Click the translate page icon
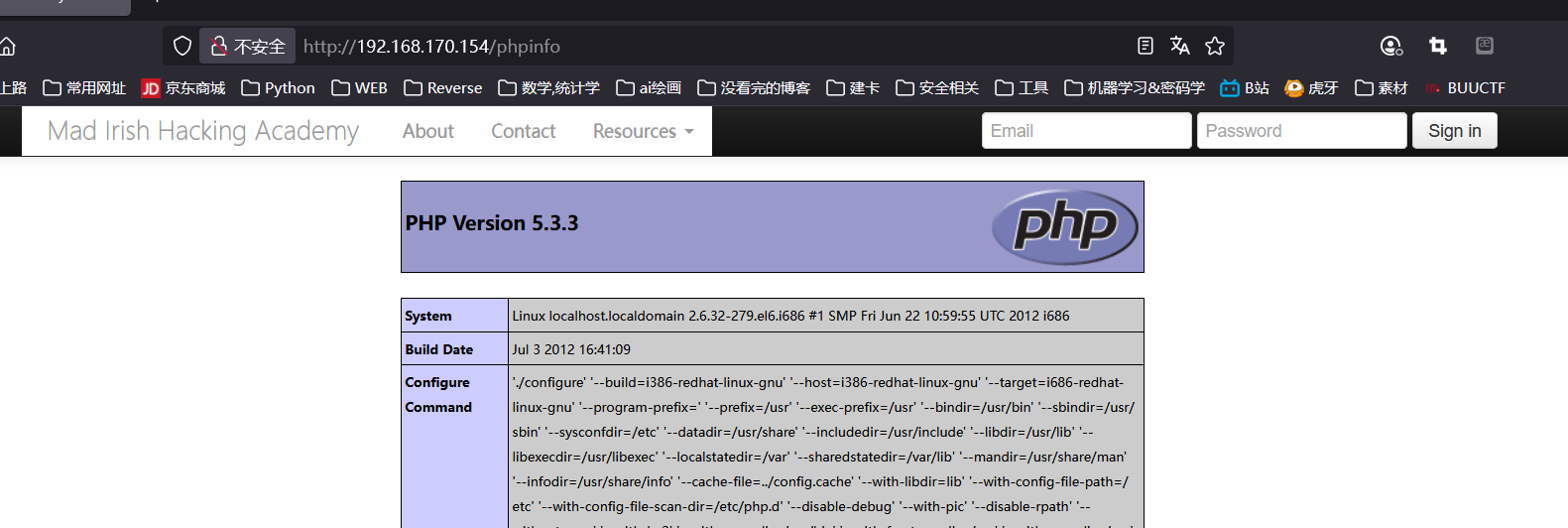This screenshot has height=528, width=1568. (1179, 46)
